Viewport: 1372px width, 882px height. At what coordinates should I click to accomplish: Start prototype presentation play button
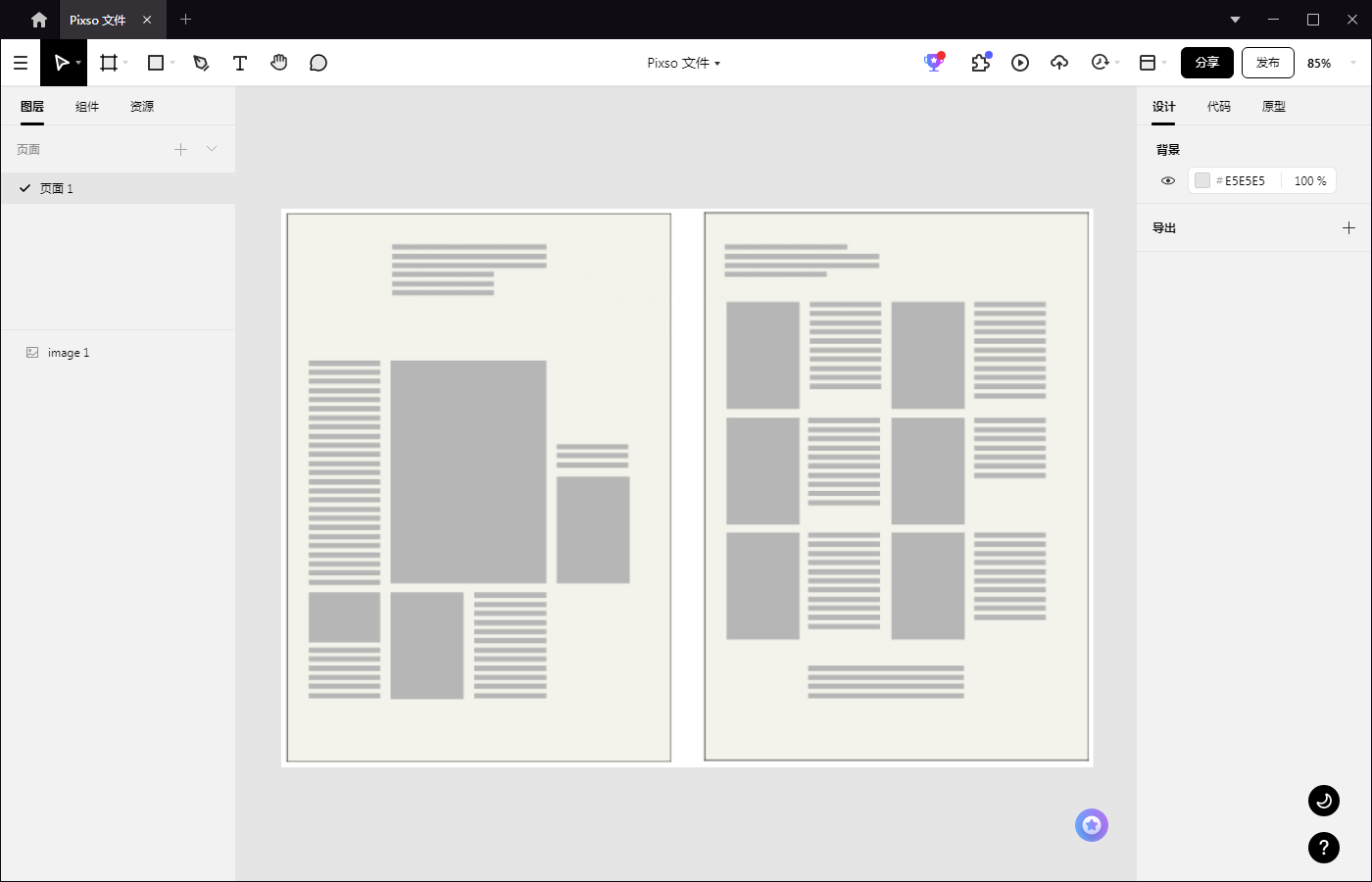1020,63
